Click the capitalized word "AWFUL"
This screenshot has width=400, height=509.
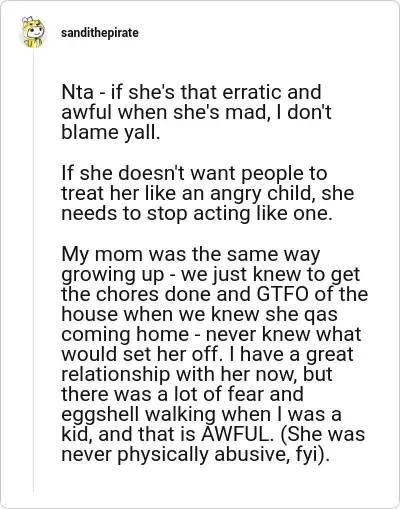coord(235,434)
